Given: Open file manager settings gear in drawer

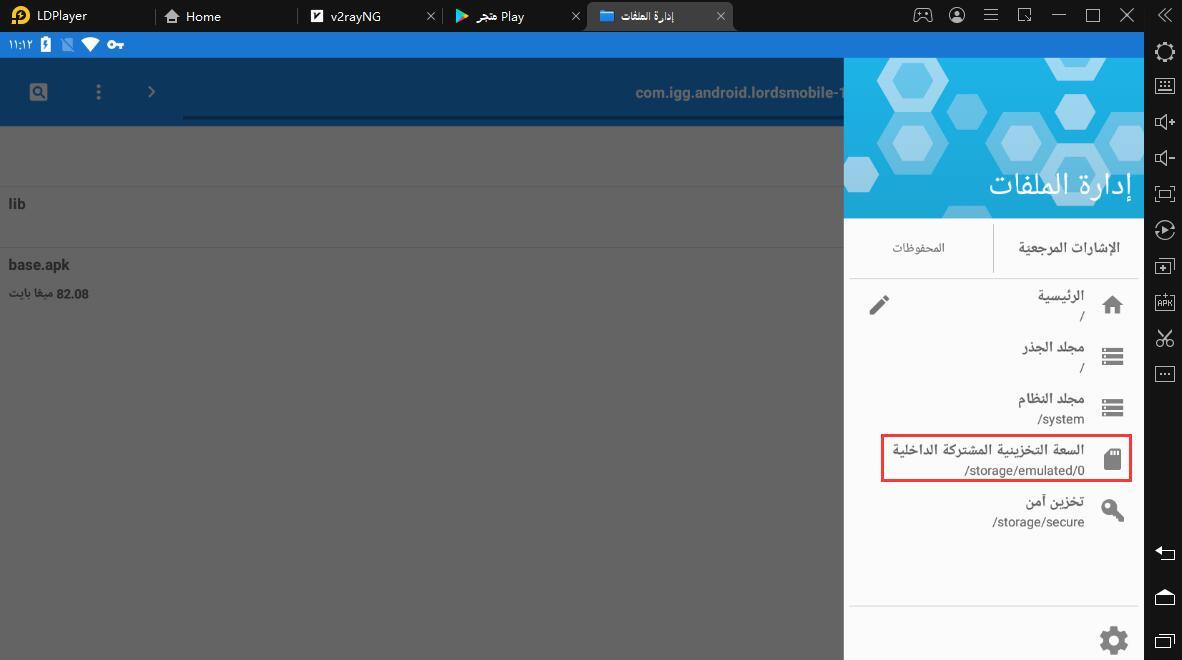Looking at the screenshot, I should point(1113,640).
